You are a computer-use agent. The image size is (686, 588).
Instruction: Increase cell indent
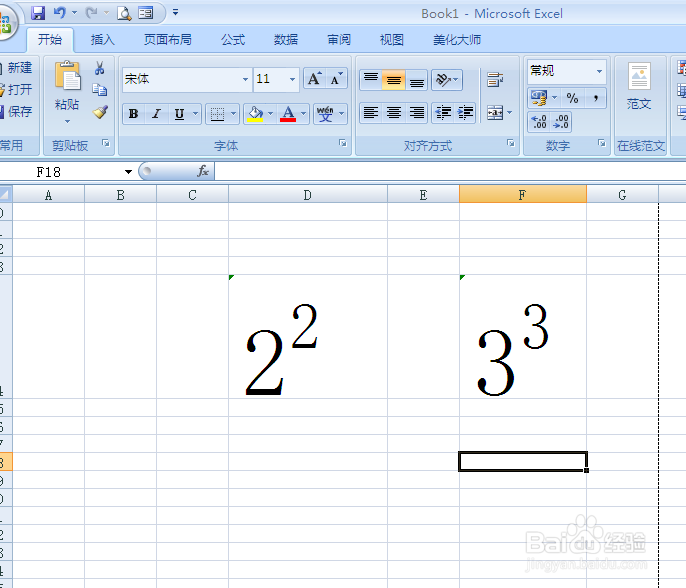[465, 113]
